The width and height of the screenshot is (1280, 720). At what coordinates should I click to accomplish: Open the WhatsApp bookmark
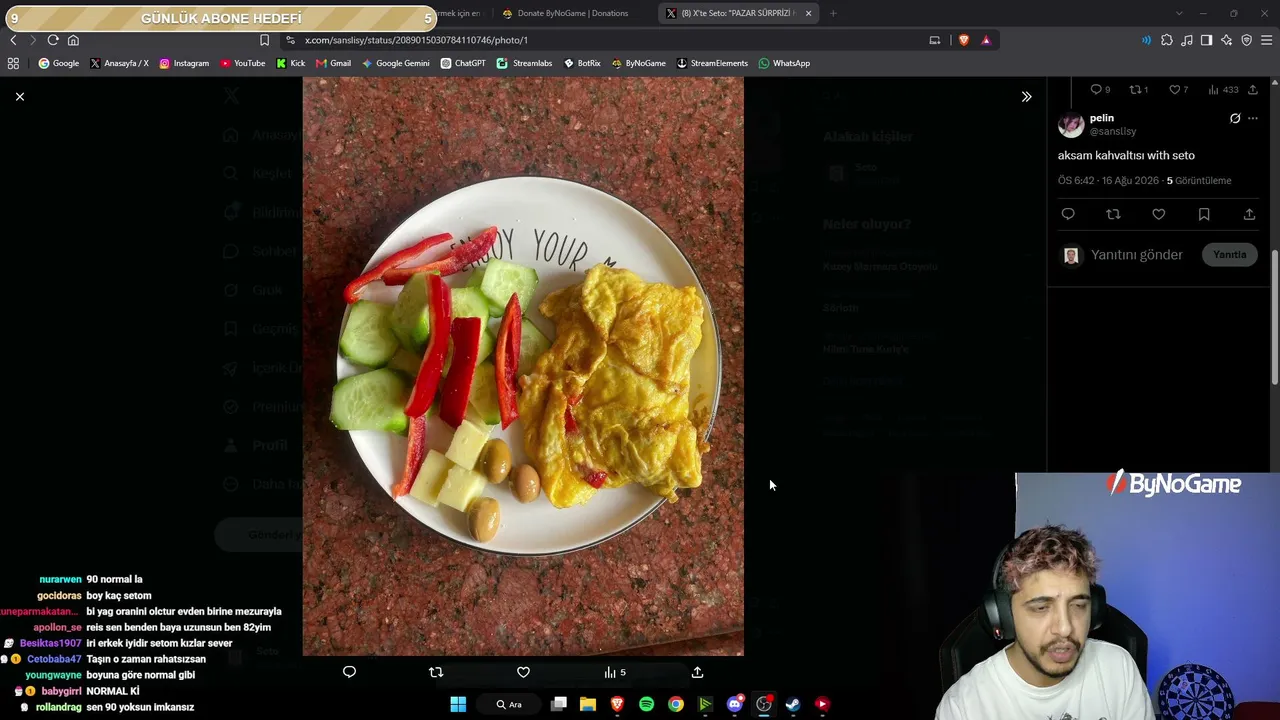(784, 63)
